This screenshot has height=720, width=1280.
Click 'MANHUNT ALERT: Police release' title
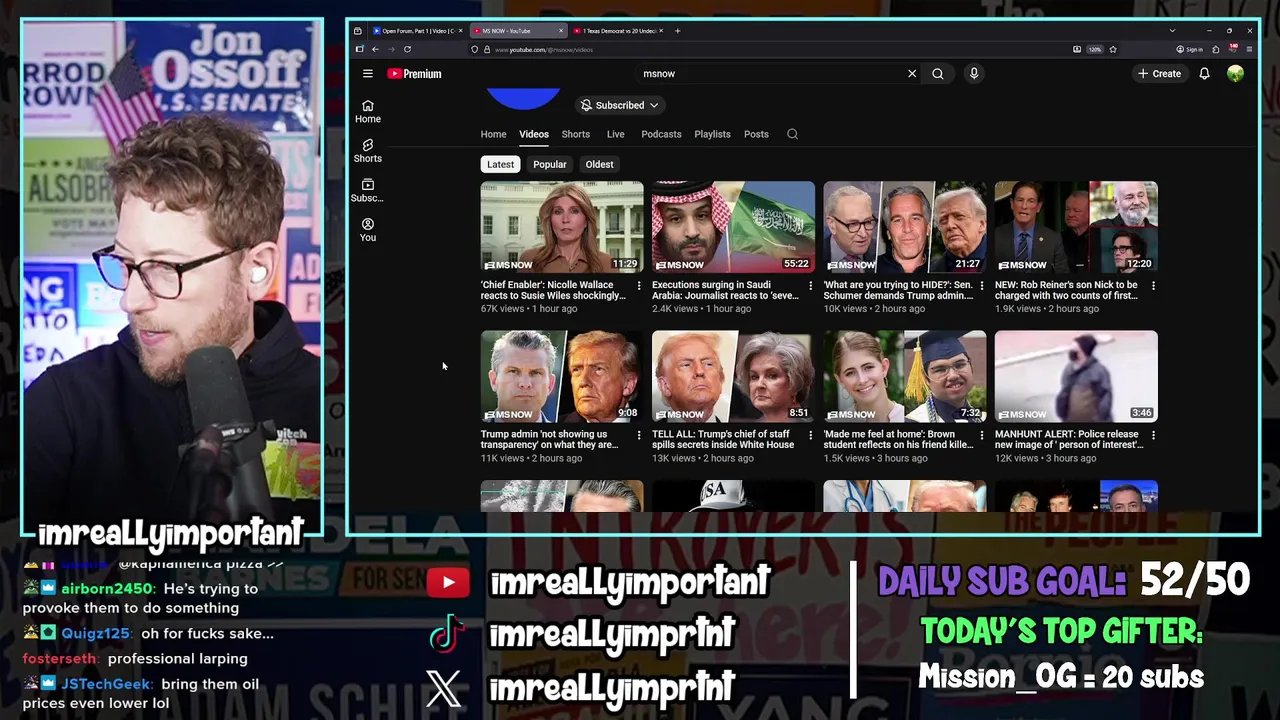(1068, 439)
